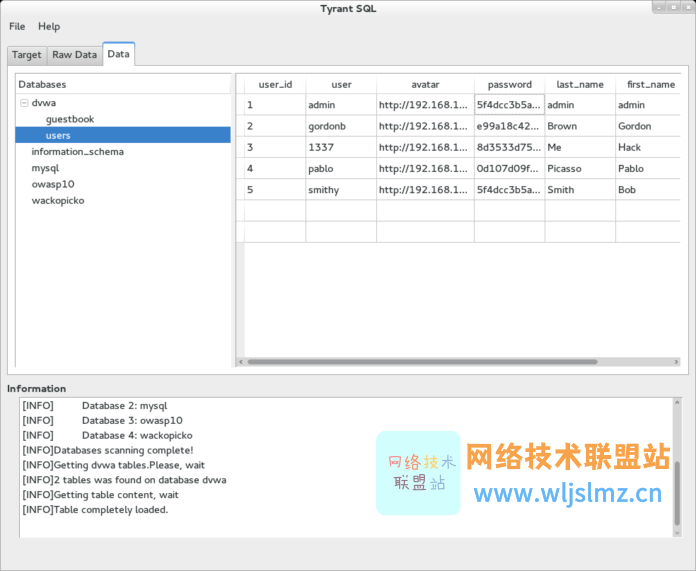The width and height of the screenshot is (696, 571).
Task: Click the first_name column header
Action: pos(648,84)
